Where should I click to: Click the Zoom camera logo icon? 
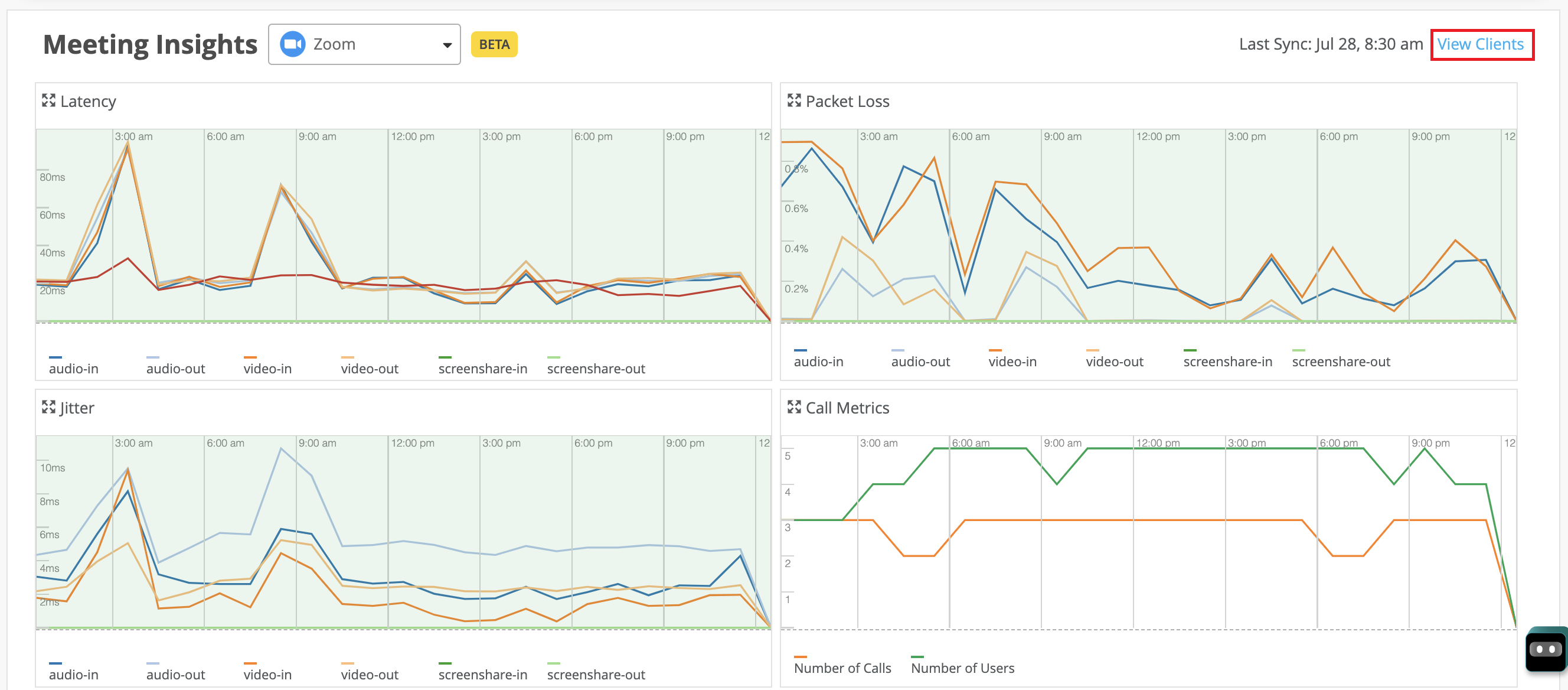point(293,44)
